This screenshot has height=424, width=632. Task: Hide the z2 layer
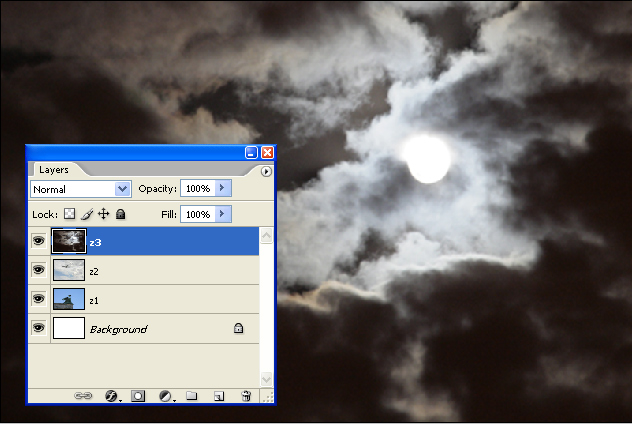coord(39,270)
